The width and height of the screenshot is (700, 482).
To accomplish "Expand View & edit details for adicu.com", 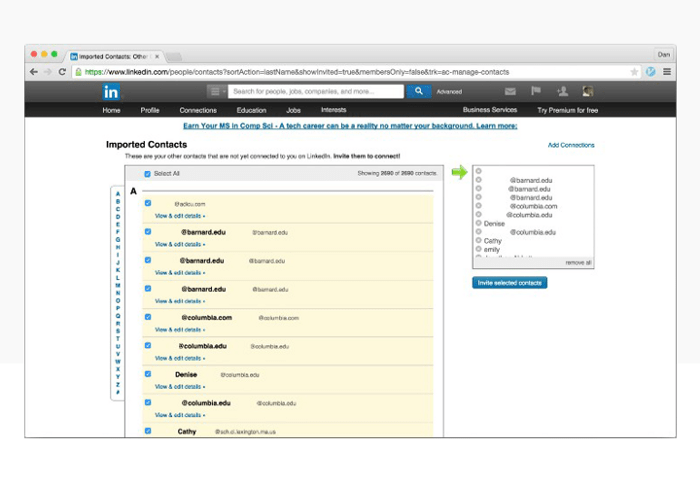I will click(x=180, y=216).
